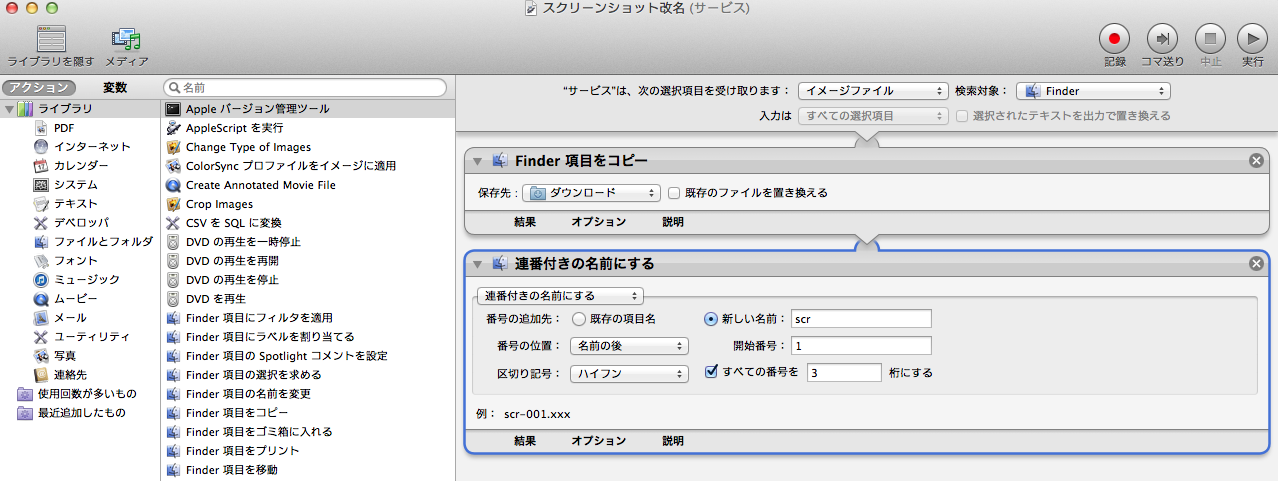Select the 新しい名前 radio button
The width and height of the screenshot is (1278, 481).
(x=711, y=320)
